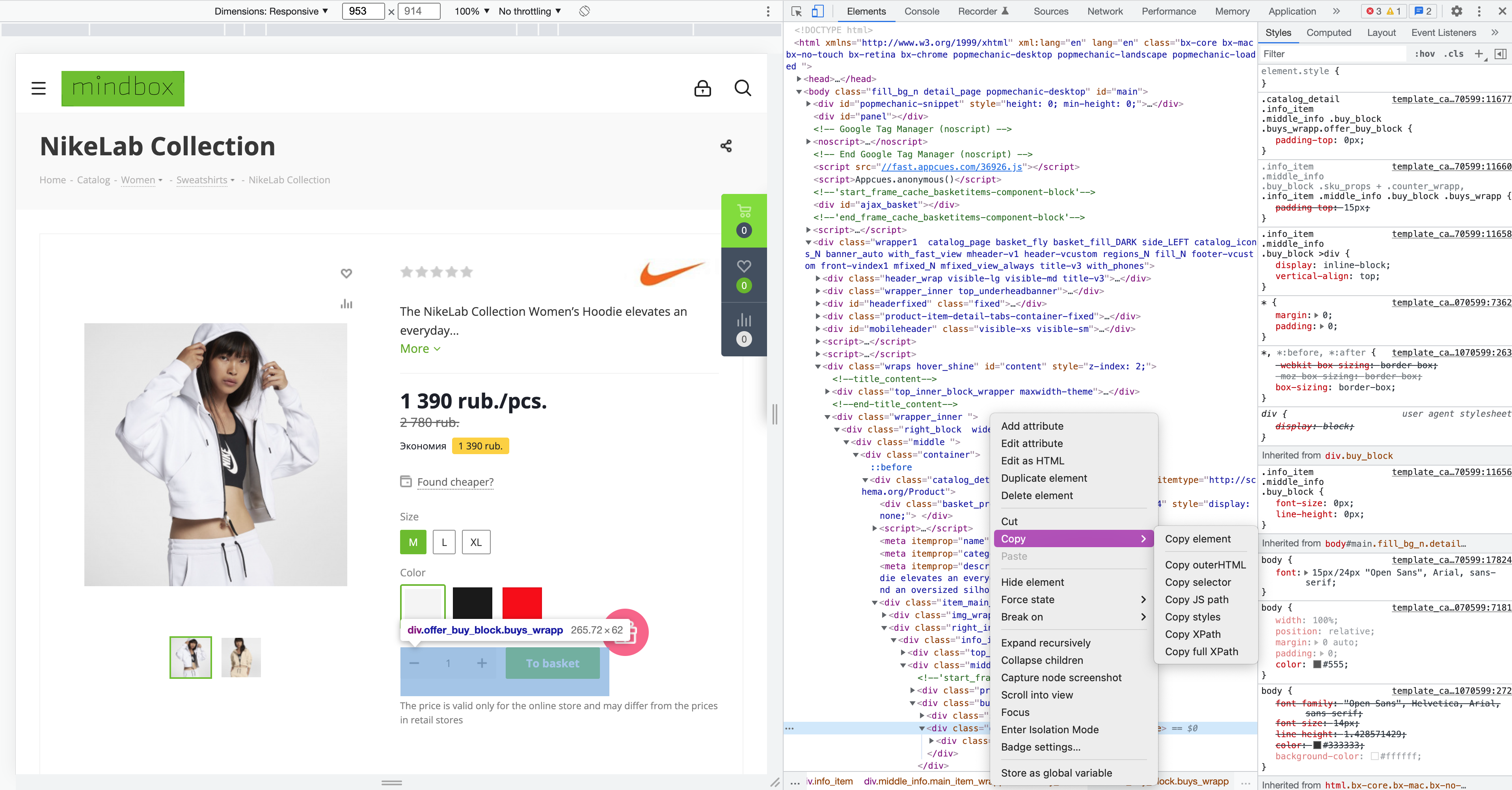
Task: Collapse the body element node
Action: (x=799, y=91)
